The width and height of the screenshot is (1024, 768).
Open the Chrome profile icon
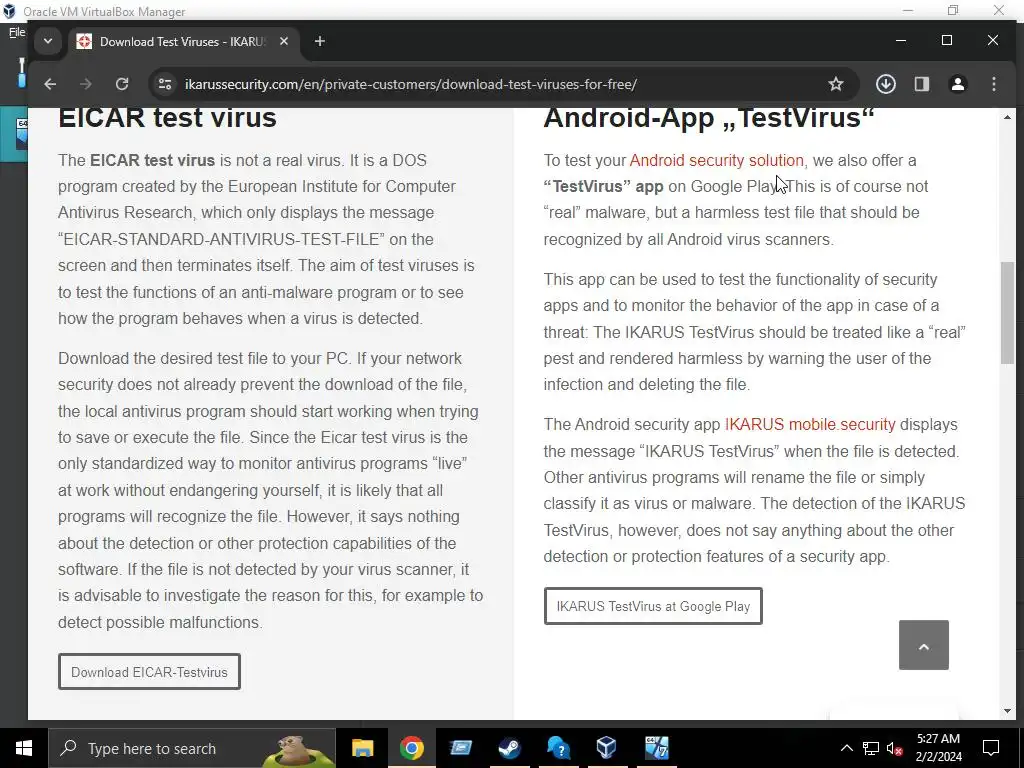click(x=957, y=84)
